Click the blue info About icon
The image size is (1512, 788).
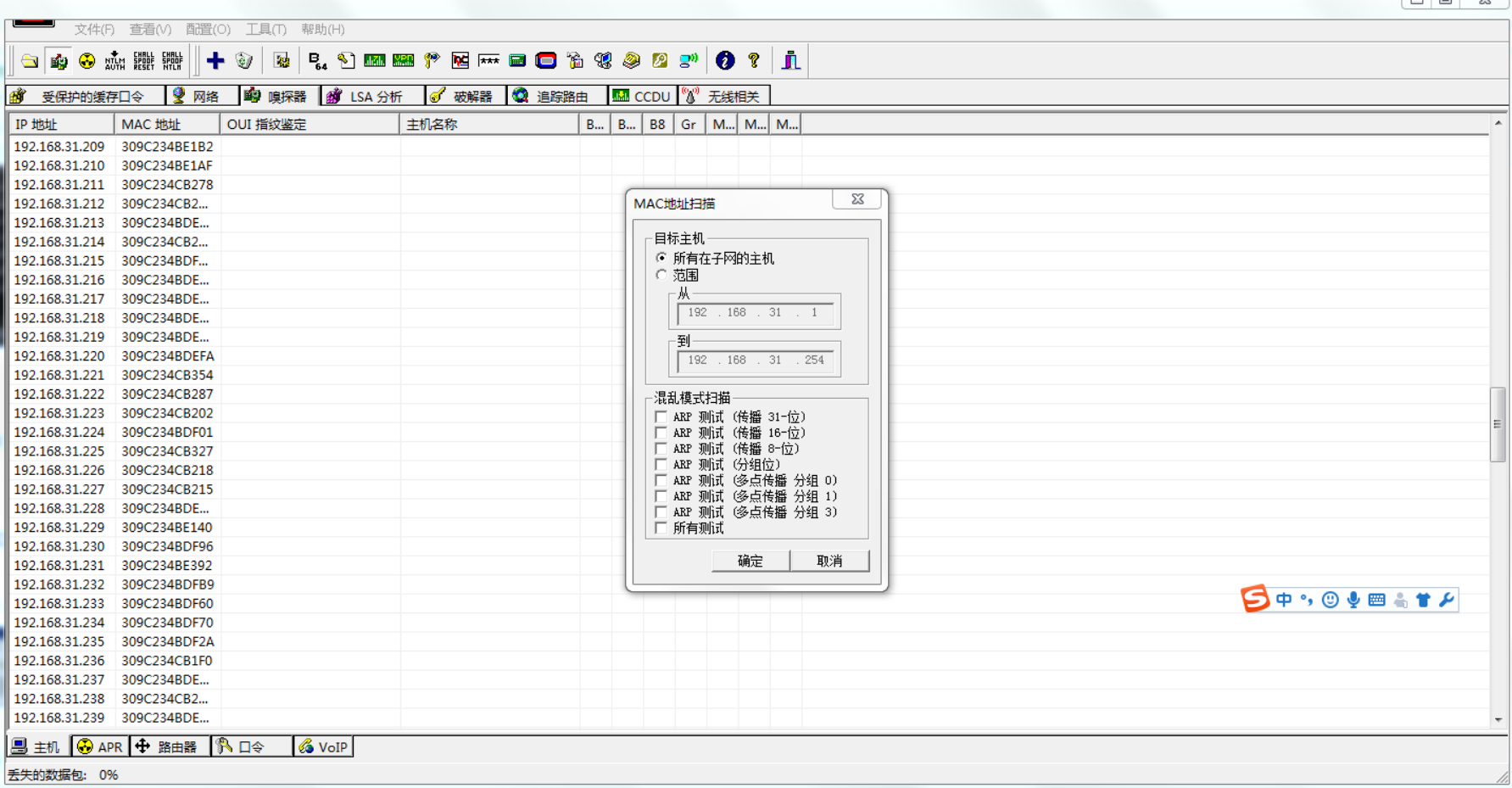724,60
